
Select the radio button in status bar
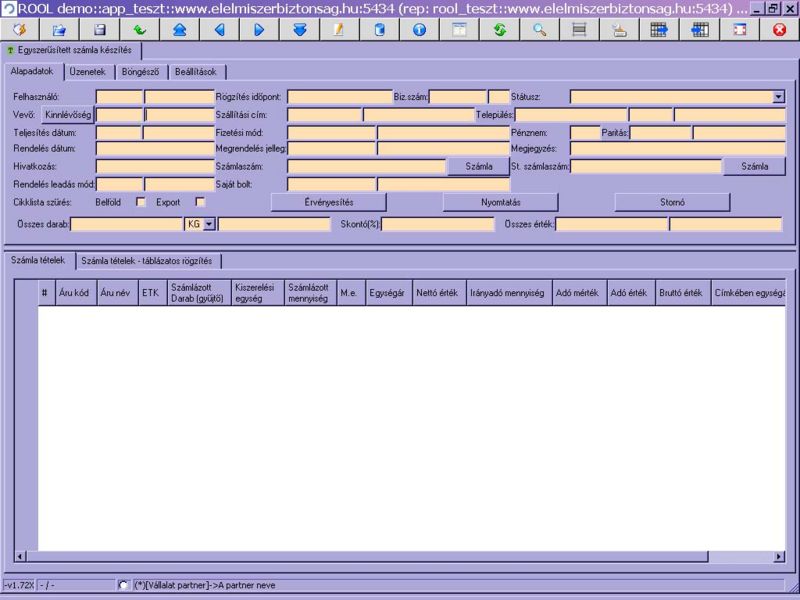click(123, 585)
